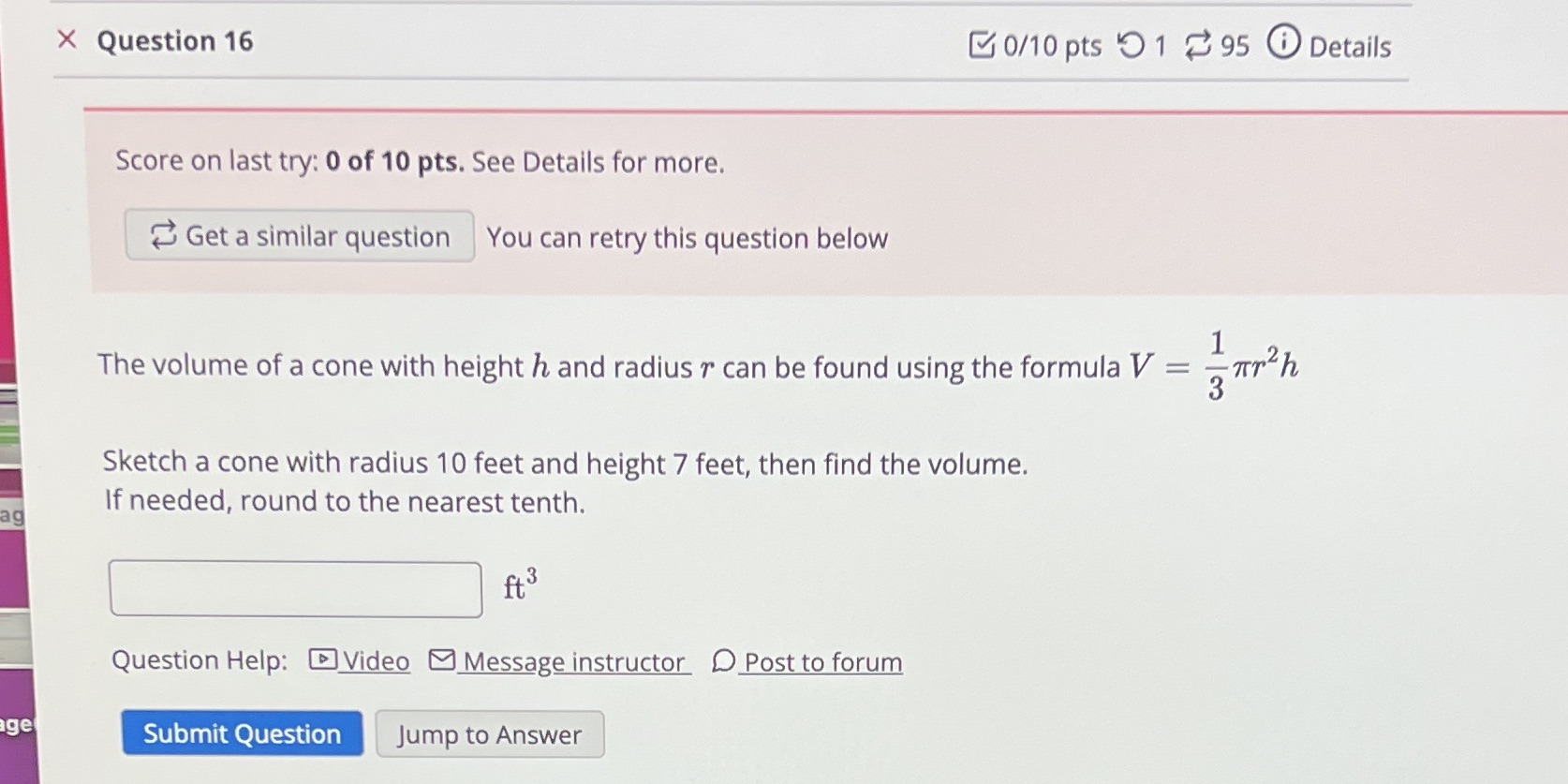Click the Get a similar question button
Viewport: 1568px width, 784px height.
(299, 236)
